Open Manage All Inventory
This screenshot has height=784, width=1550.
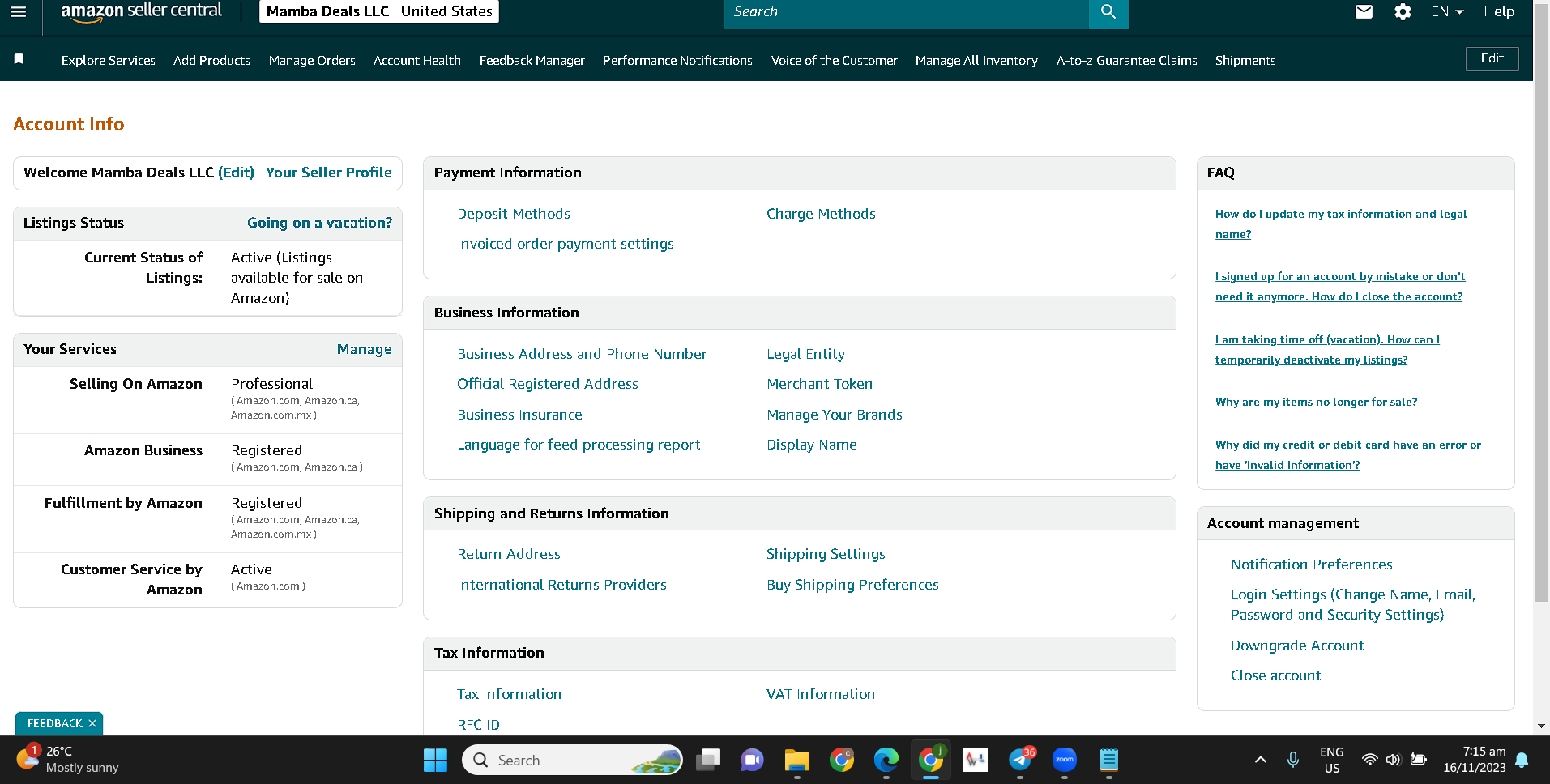976,60
